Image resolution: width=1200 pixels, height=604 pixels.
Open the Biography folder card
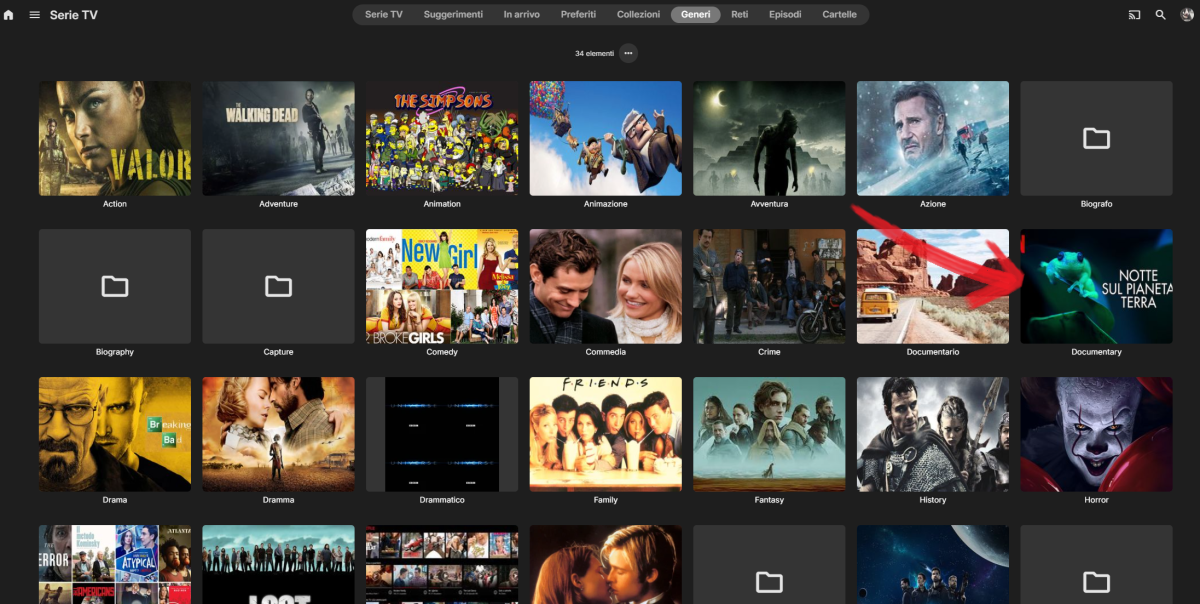pyautogui.click(x=115, y=286)
